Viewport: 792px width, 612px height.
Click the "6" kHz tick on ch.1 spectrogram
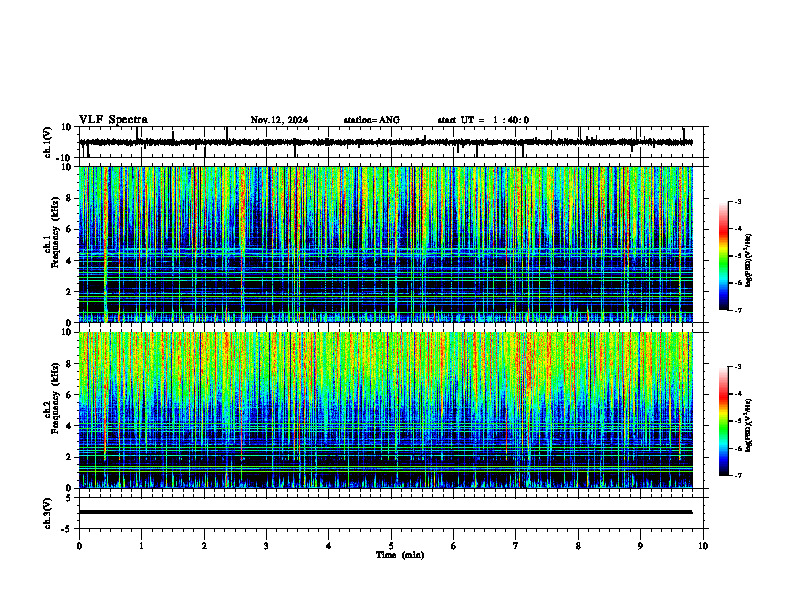(69, 229)
